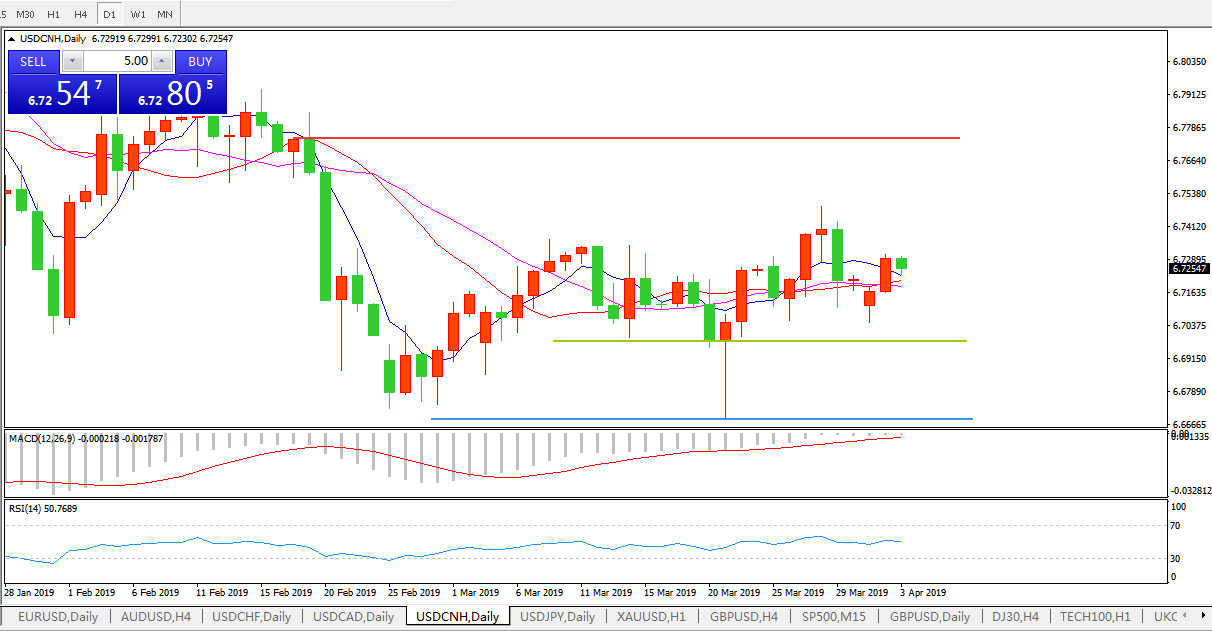This screenshot has height=631, width=1212.
Task: Increase lot volume with up arrow
Action: pos(161,61)
